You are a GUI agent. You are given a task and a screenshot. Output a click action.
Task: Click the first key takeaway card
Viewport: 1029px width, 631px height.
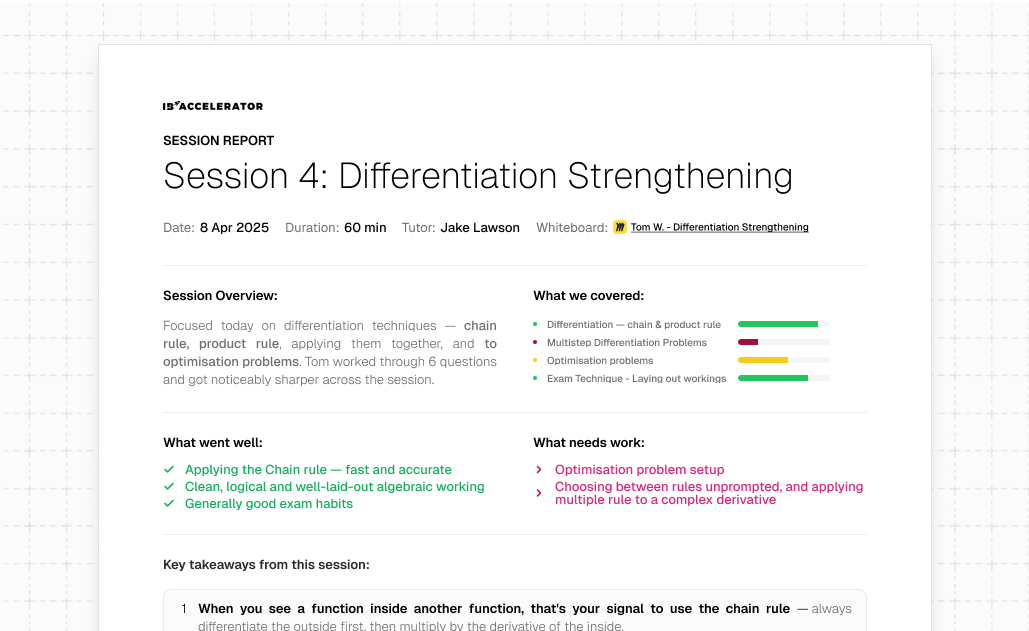coord(514,612)
